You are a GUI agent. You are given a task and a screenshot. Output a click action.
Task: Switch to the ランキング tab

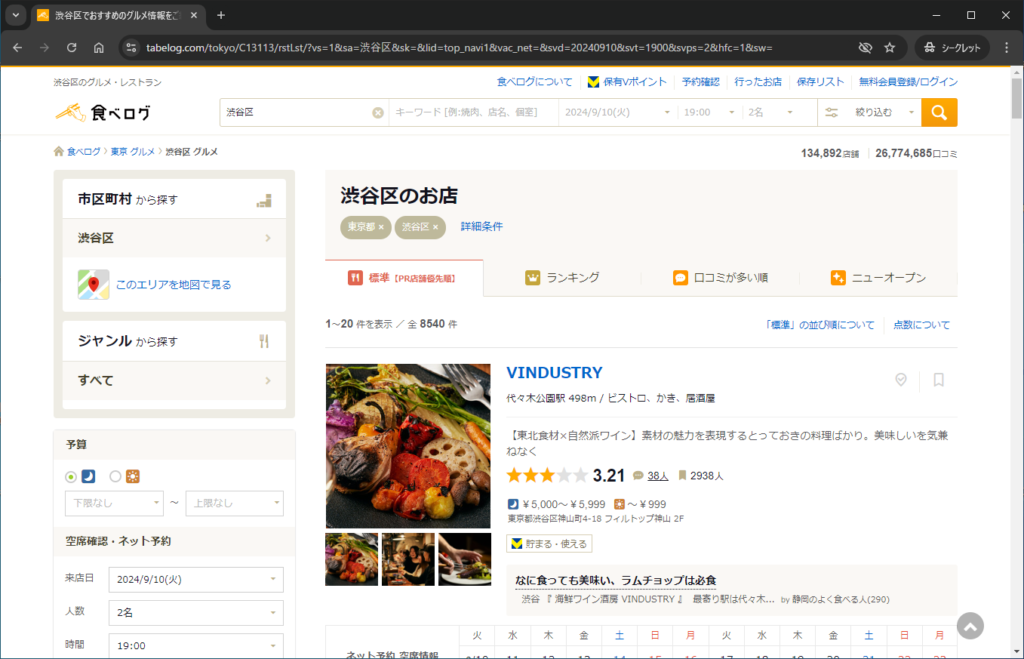pyautogui.click(x=563, y=278)
